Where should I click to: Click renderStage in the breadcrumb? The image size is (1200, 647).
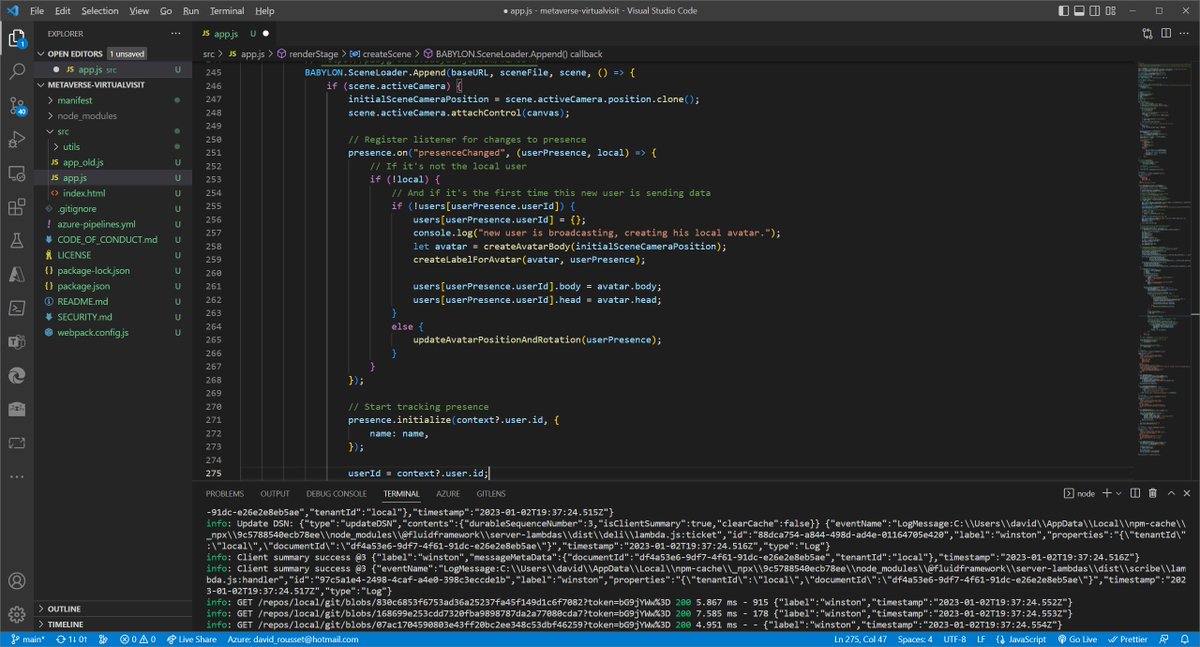coord(311,53)
